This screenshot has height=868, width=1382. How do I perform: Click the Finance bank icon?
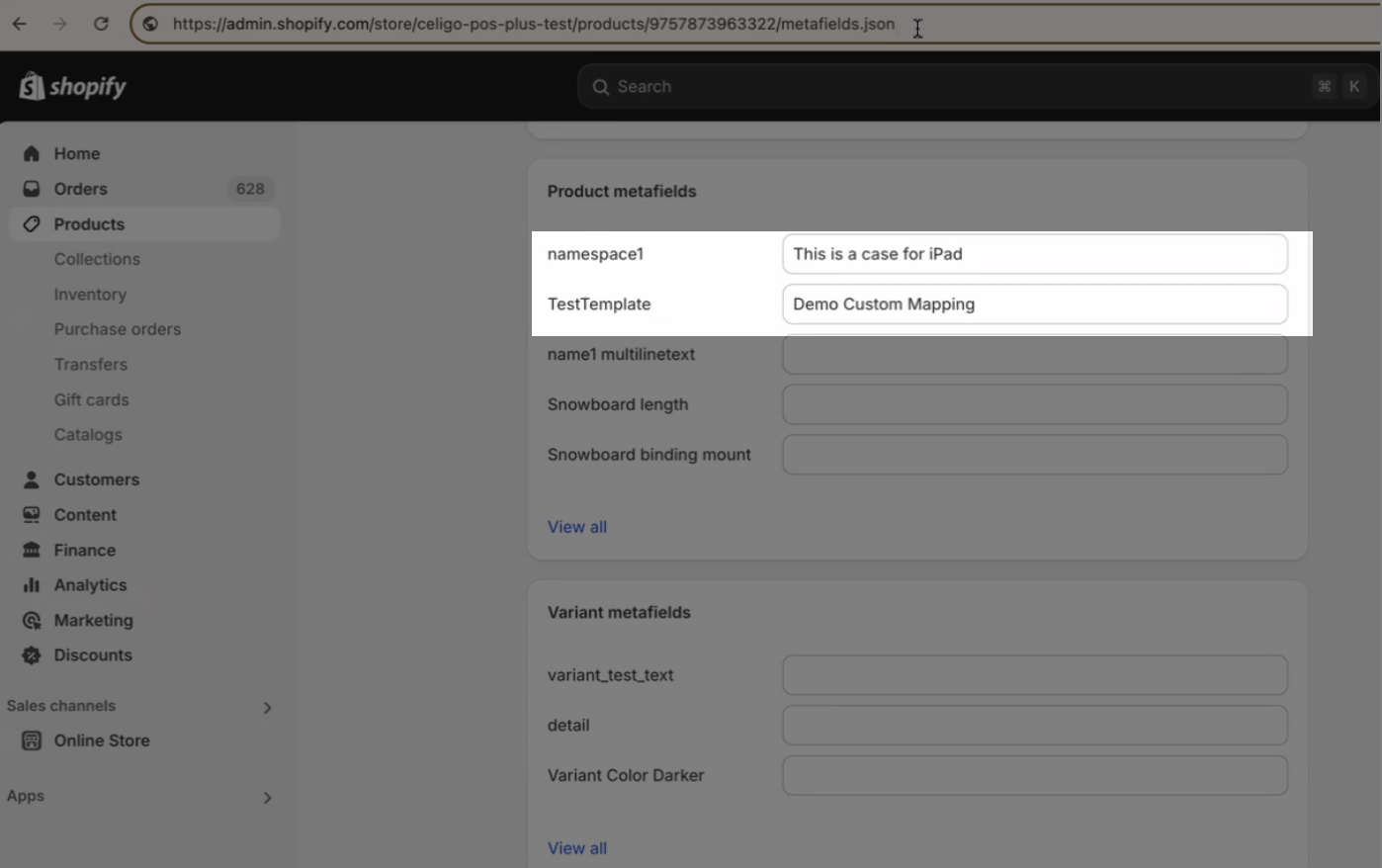(x=32, y=550)
